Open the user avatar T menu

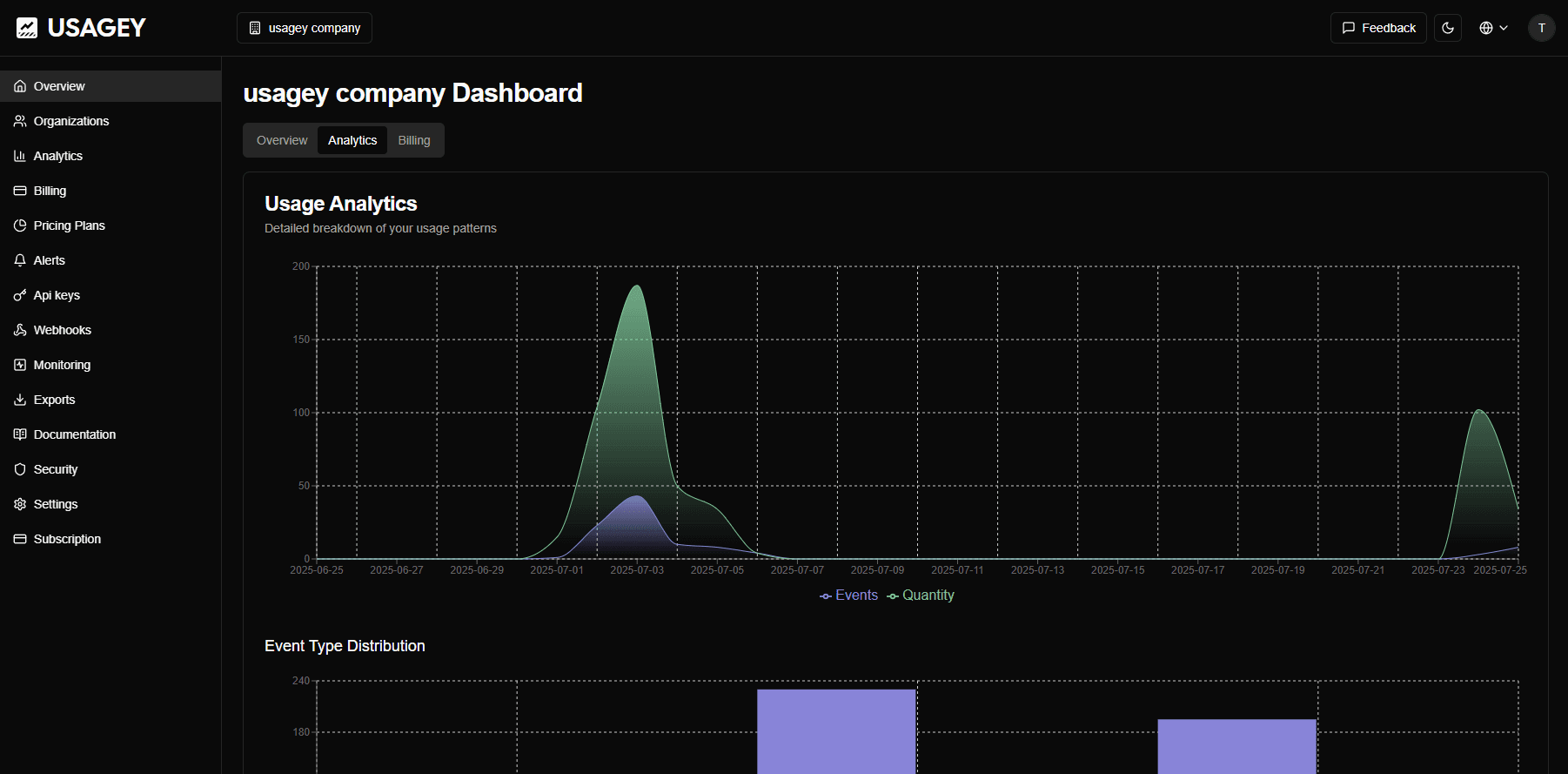pos(1541,28)
